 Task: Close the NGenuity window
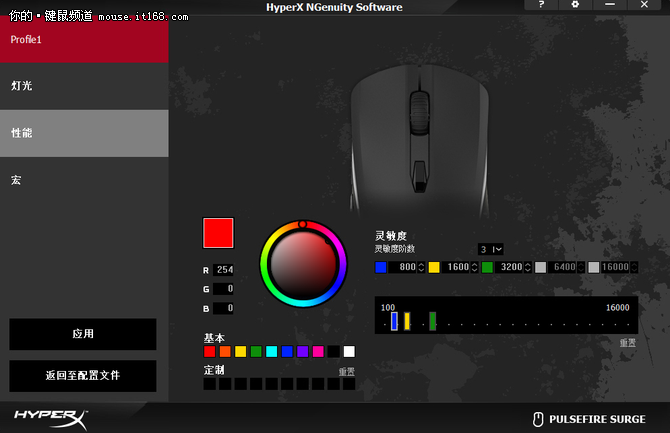pyautogui.click(x=644, y=5)
